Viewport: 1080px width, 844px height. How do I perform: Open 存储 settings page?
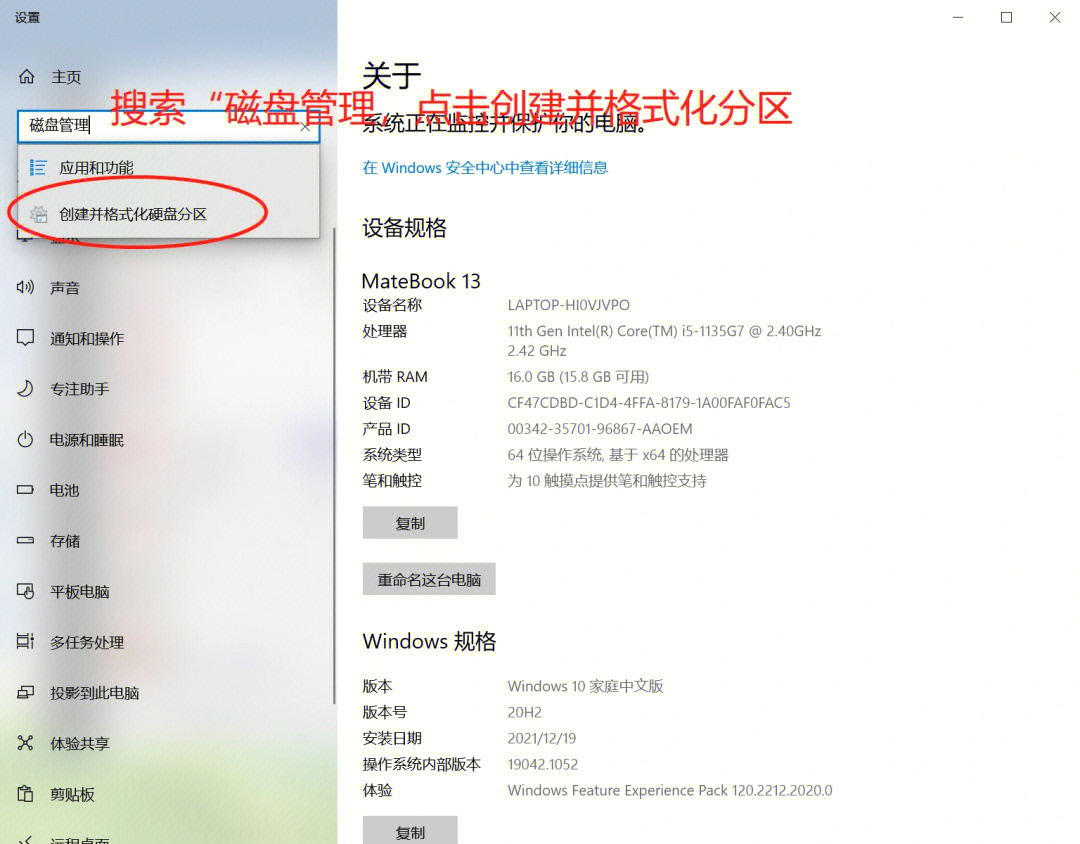65,541
